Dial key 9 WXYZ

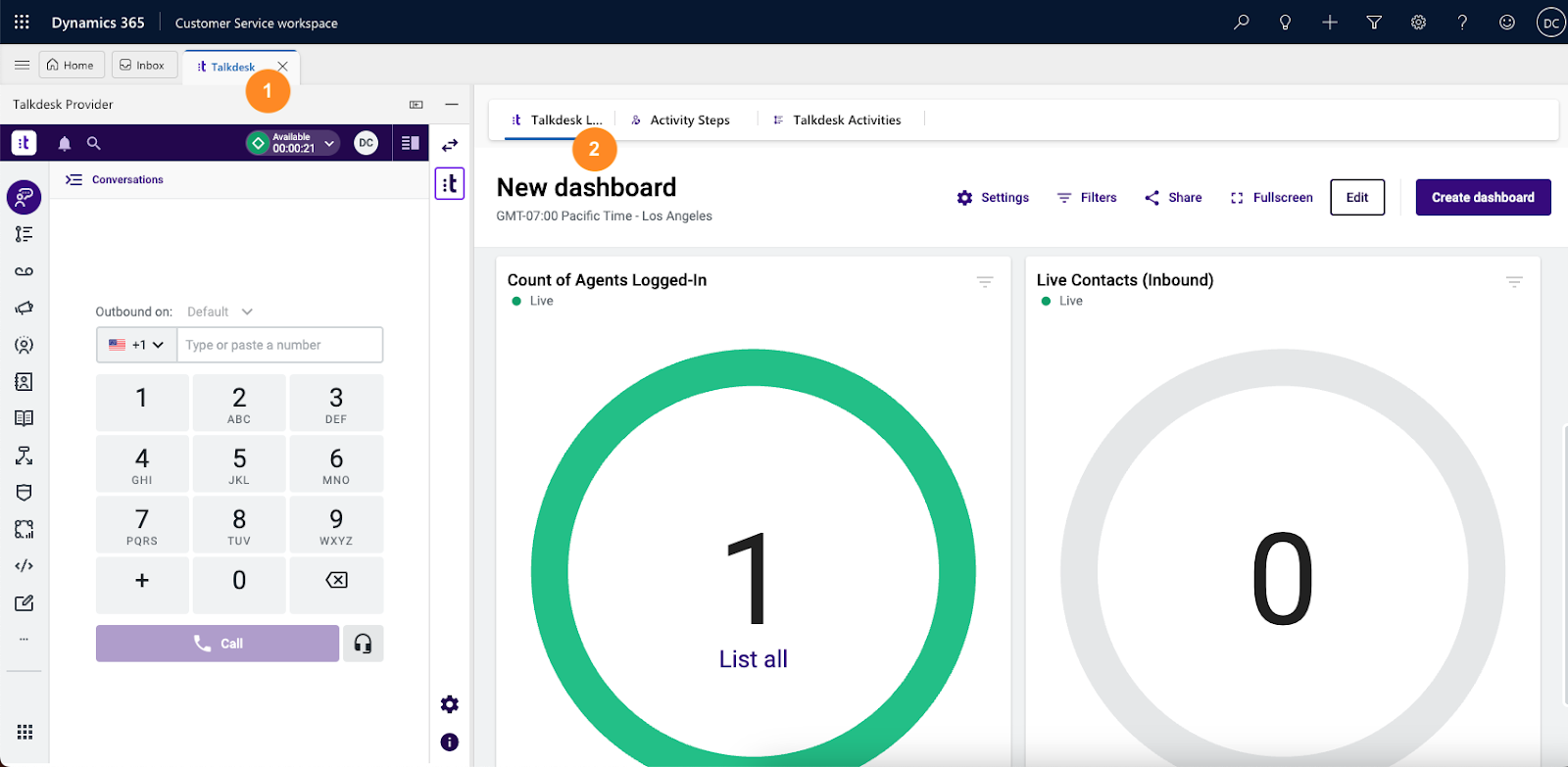pos(336,525)
